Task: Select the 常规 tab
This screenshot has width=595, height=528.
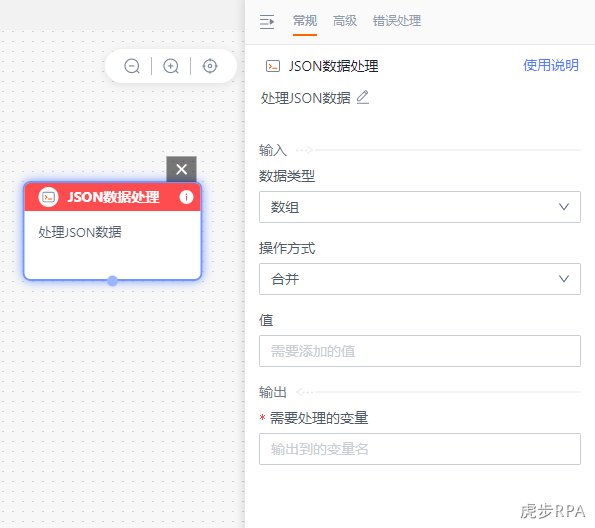Action: tap(305, 20)
